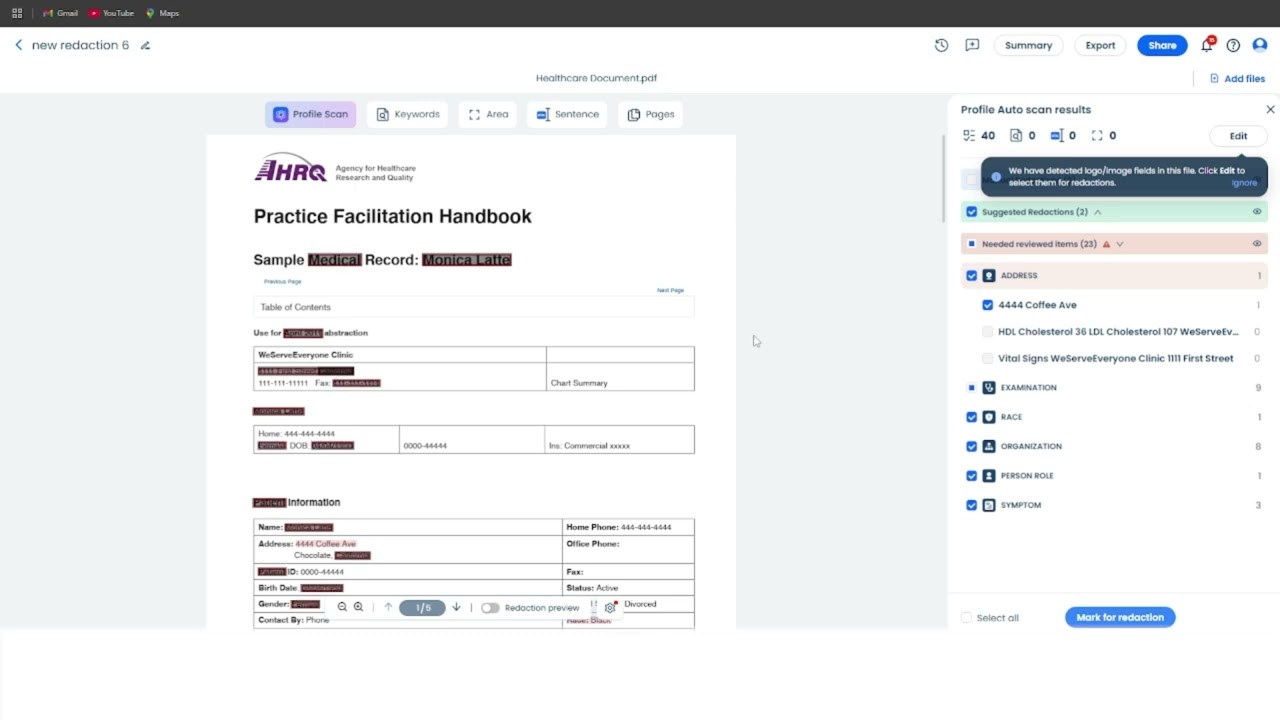Image resolution: width=1280 pixels, height=720 pixels.
Task: Click the 1/5 page indicator
Action: (423, 607)
